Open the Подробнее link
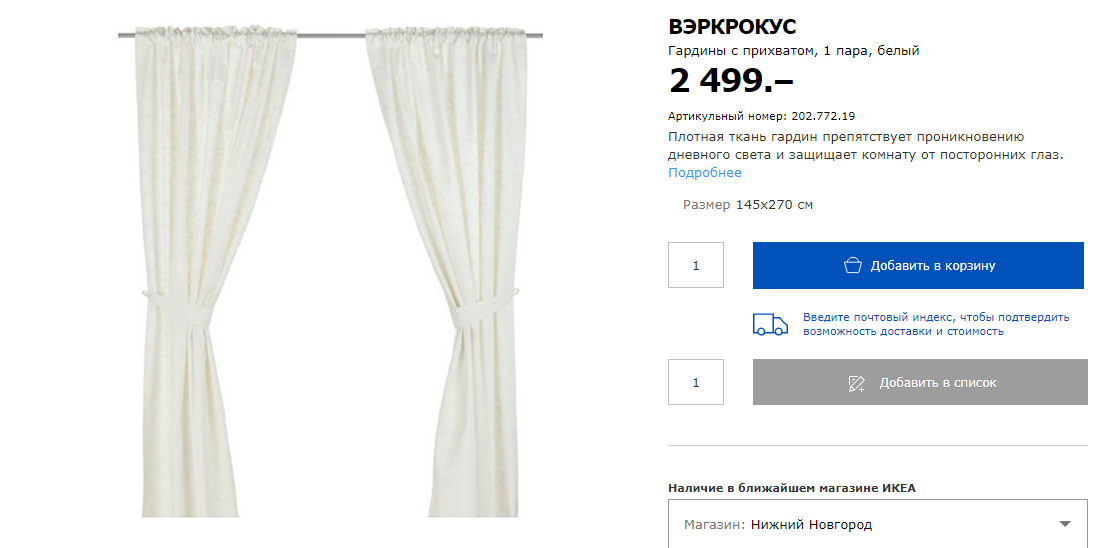 (705, 173)
